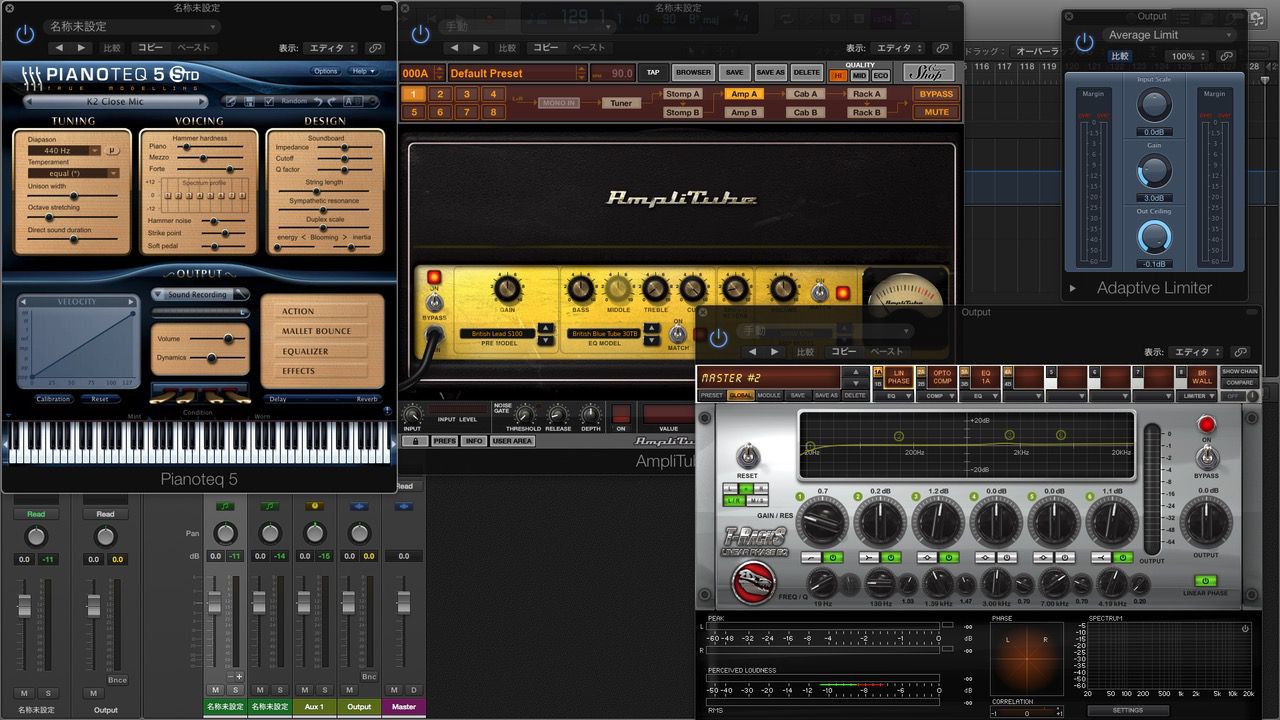Click T-RackS SETTINGS button
Screen dimensions: 1280x720
(x=1127, y=710)
